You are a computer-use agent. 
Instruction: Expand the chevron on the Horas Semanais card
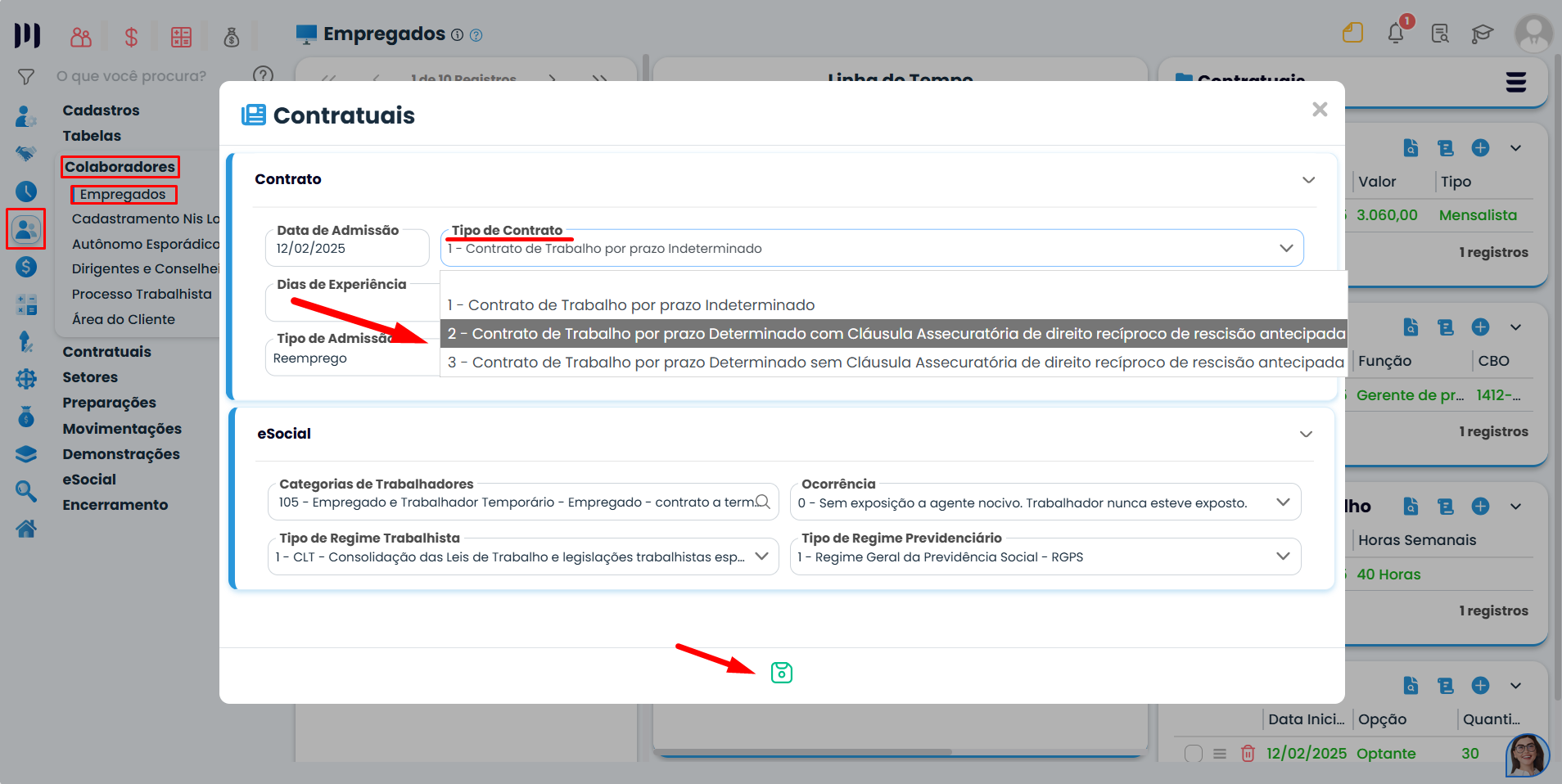tap(1515, 507)
